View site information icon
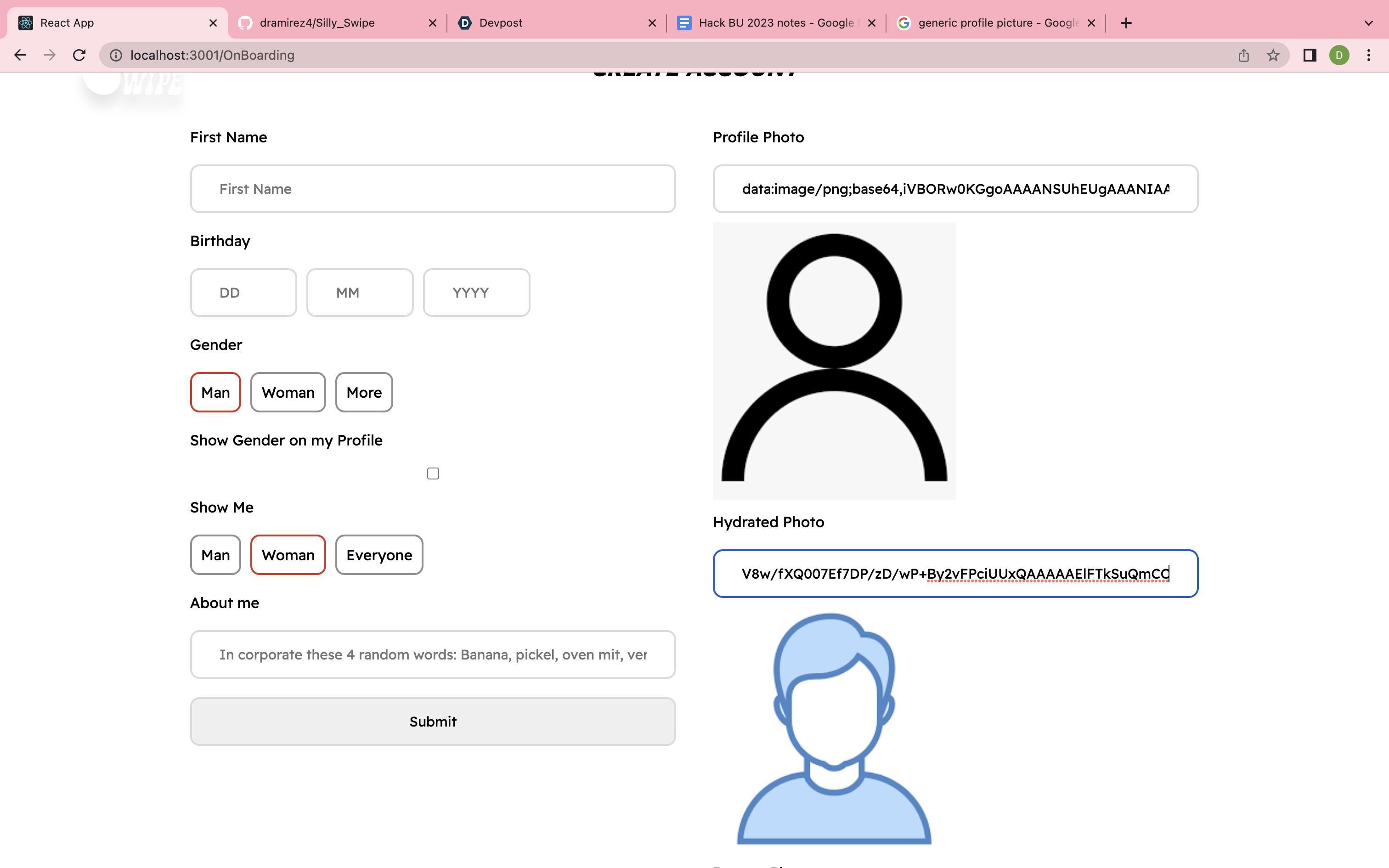1389x868 pixels. (116, 55)
